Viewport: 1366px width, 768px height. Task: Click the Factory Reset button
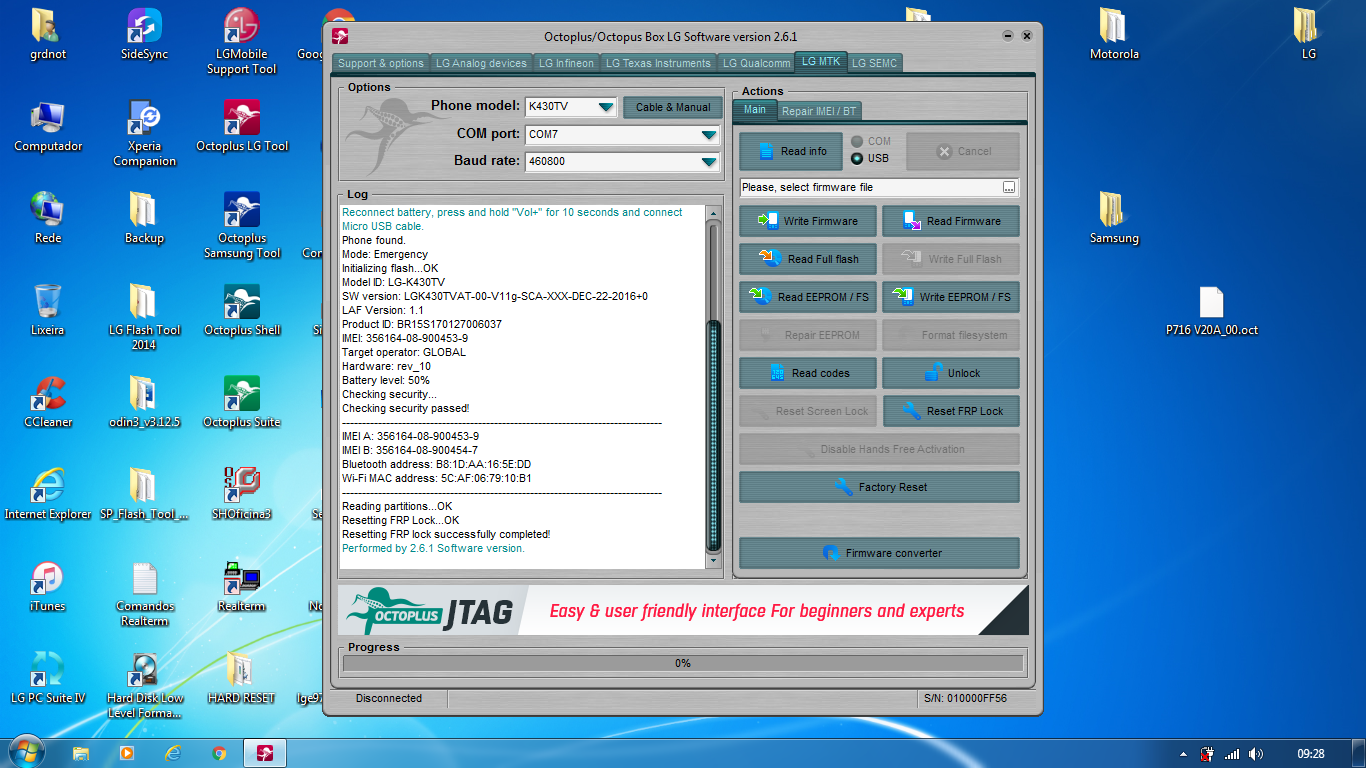[879, 487]
